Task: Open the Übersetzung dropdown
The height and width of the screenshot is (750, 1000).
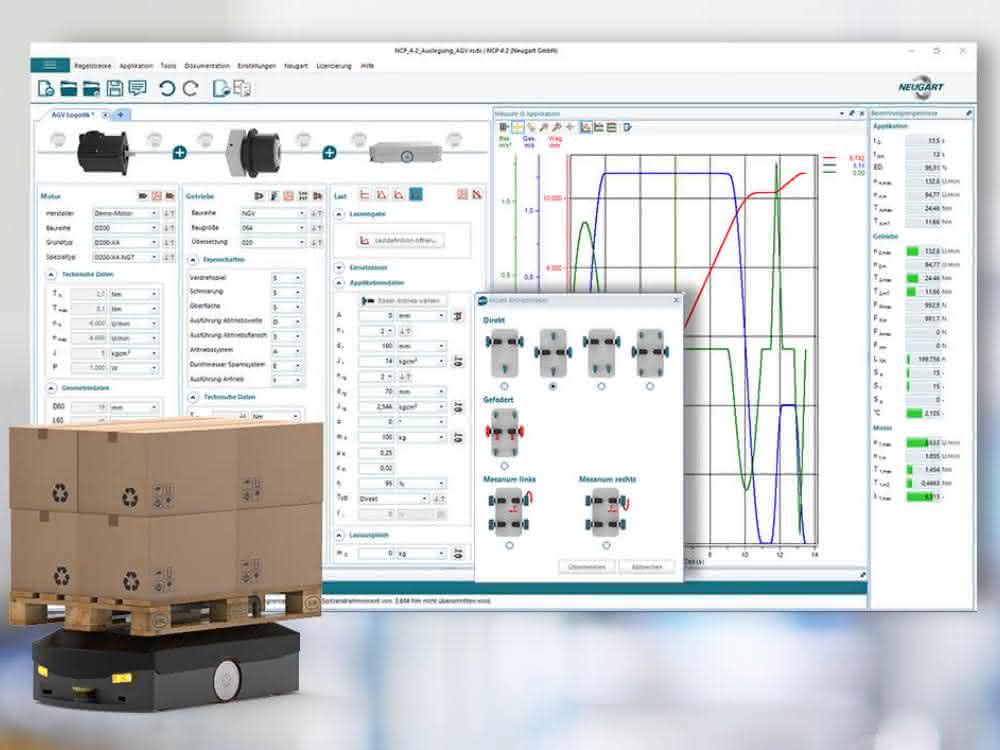Action: coord(273,242)
